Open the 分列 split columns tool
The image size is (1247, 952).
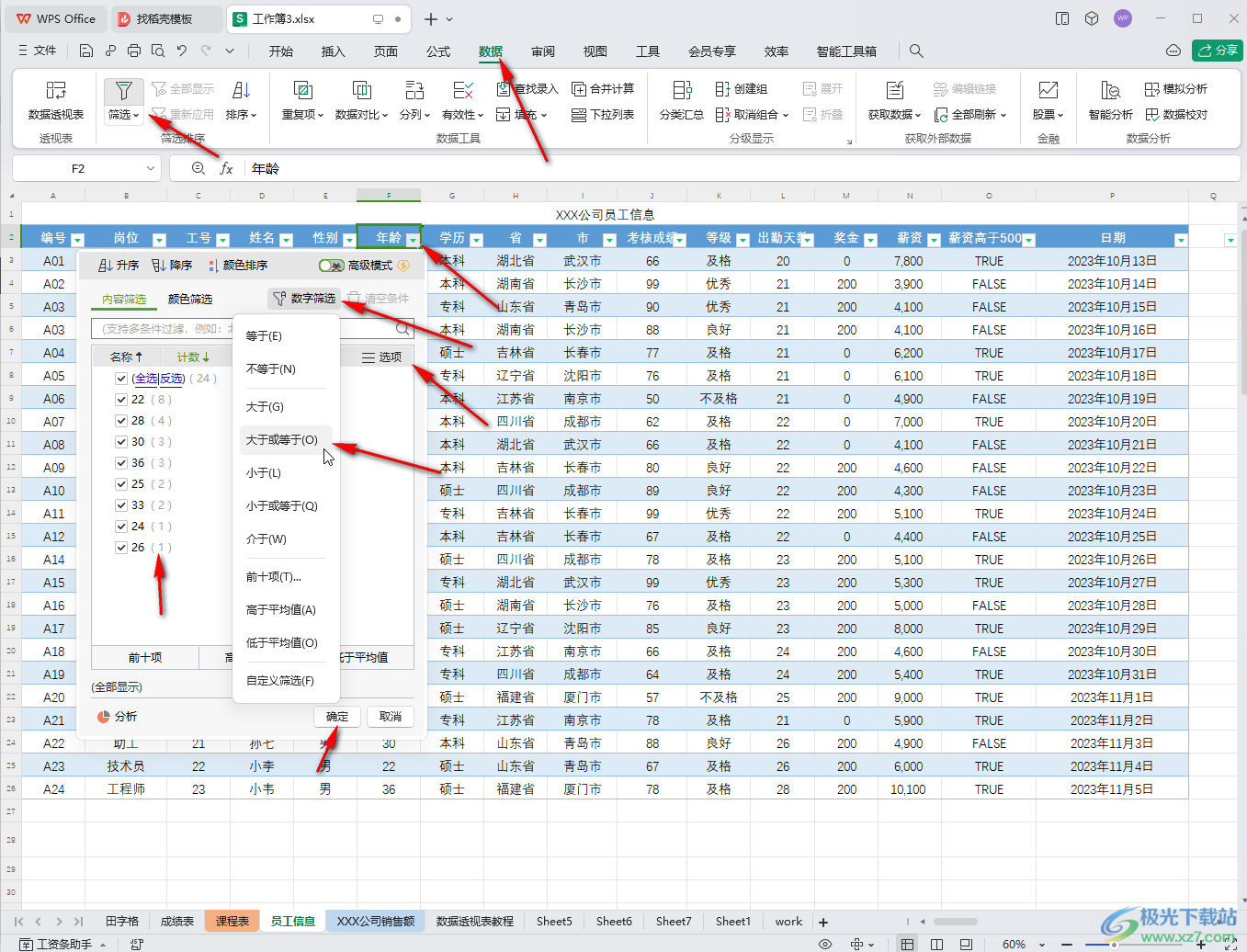[414, 100]
